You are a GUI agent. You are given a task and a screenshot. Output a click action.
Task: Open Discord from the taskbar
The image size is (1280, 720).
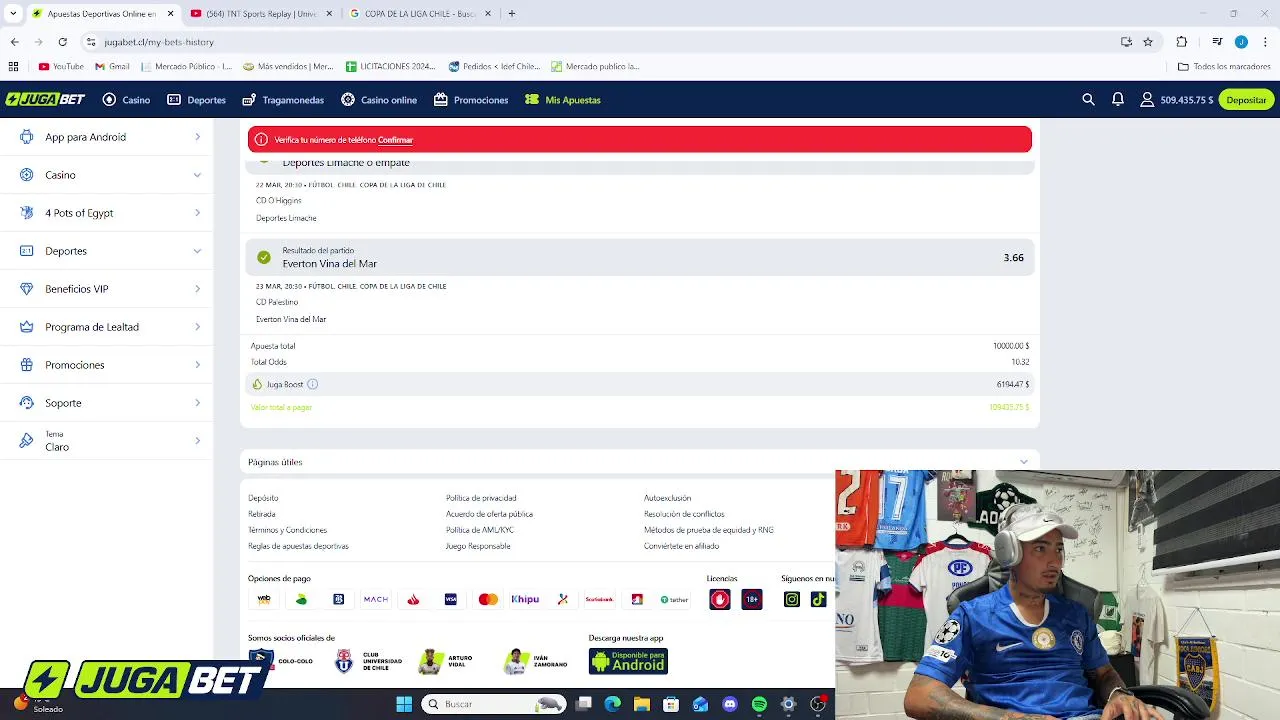(x=730, y=704)
